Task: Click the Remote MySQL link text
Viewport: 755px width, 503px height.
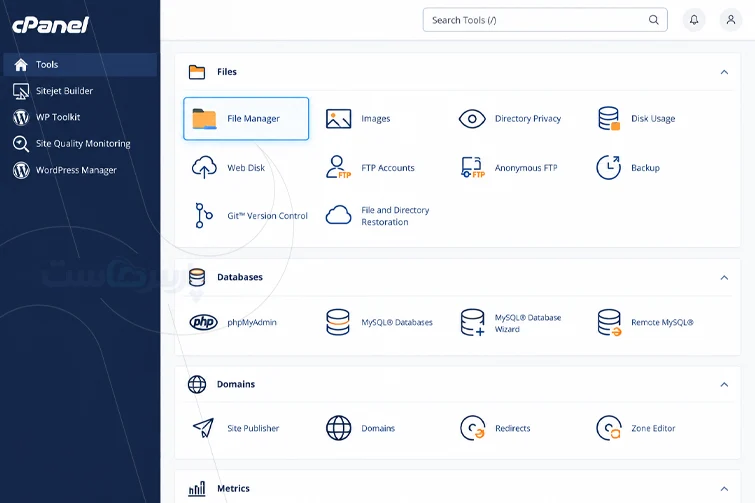Action: [662, 322]
